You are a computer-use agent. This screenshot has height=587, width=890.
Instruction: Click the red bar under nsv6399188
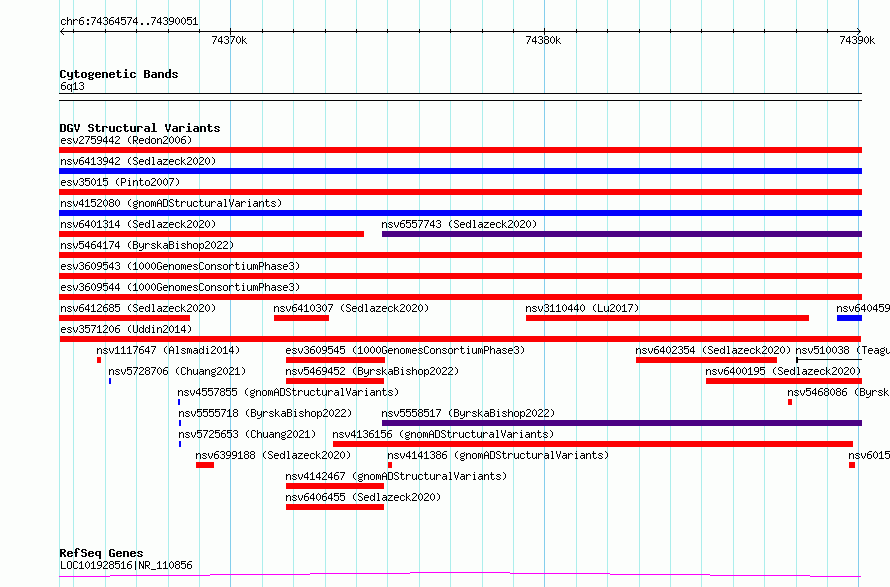205,465
